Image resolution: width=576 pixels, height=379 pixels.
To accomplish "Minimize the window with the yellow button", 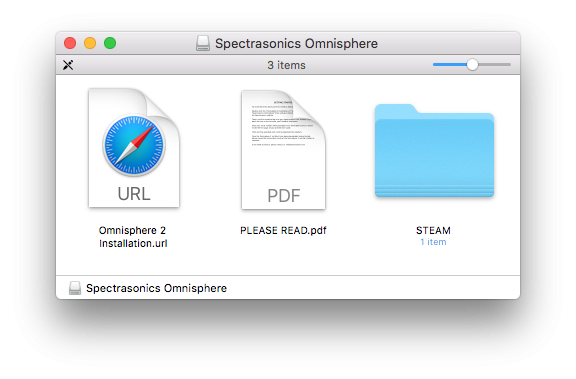I will click(90, 43).
